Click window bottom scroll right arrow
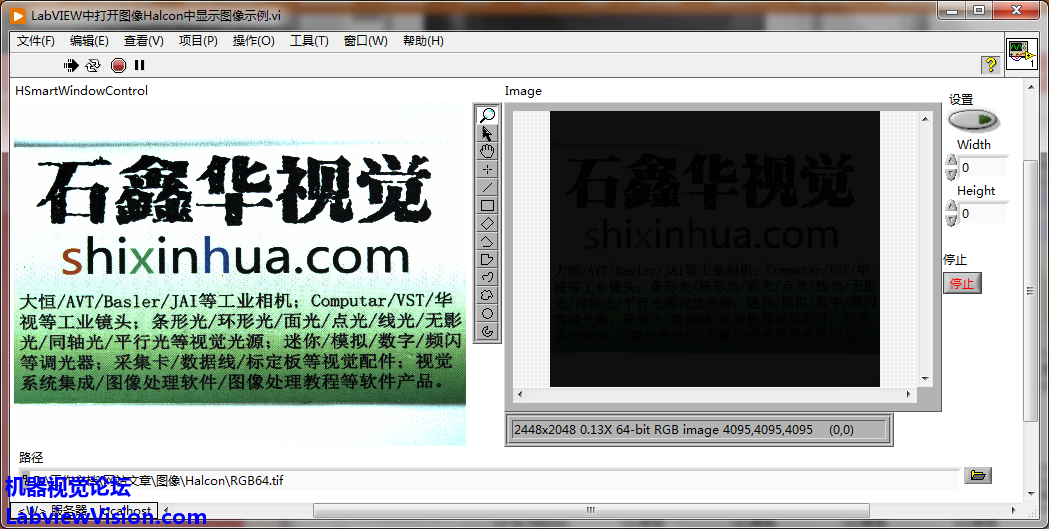The height and width of the screenshot is (529, 1049). [1014, 510]
